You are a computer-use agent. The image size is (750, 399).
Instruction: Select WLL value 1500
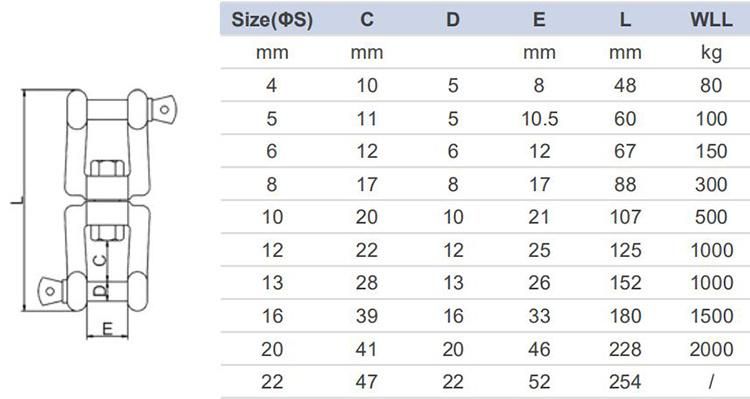tap(711, 316)
